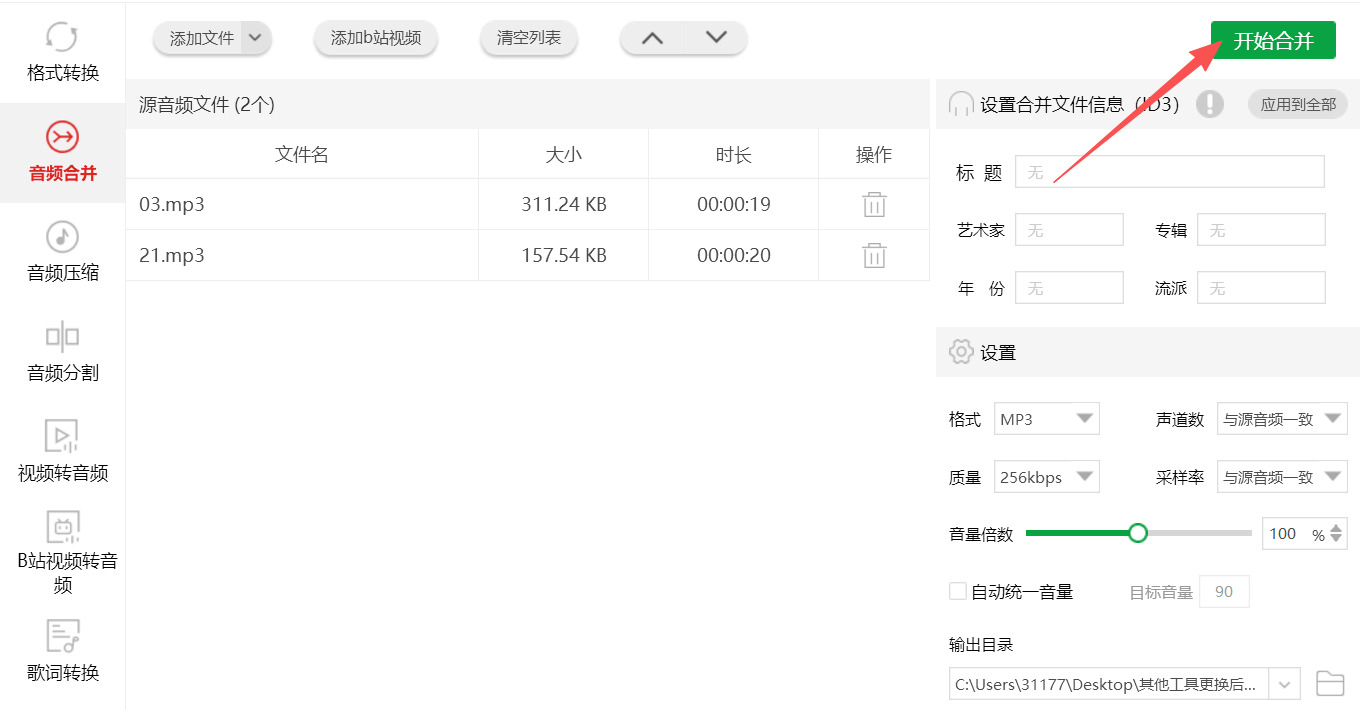1360x710 pixels.
Task: Click the headphone icon by 设置合并文件信息
Action: [x=960, y=104]
